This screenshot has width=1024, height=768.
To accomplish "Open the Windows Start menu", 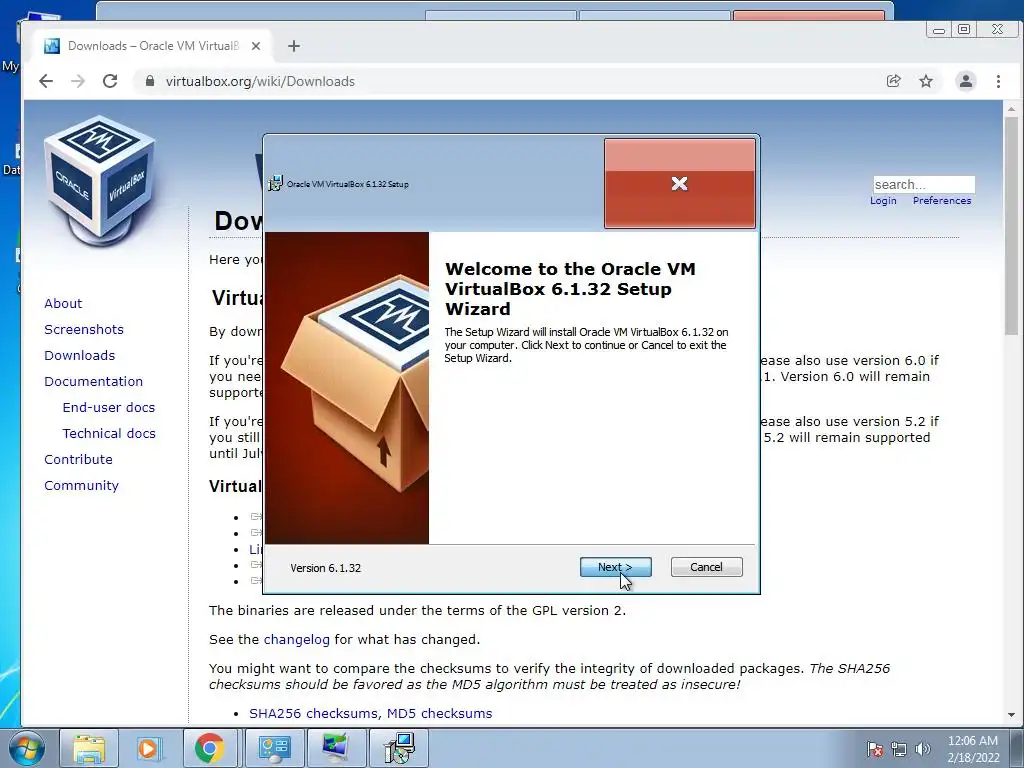I will click(x=27, y=748).
